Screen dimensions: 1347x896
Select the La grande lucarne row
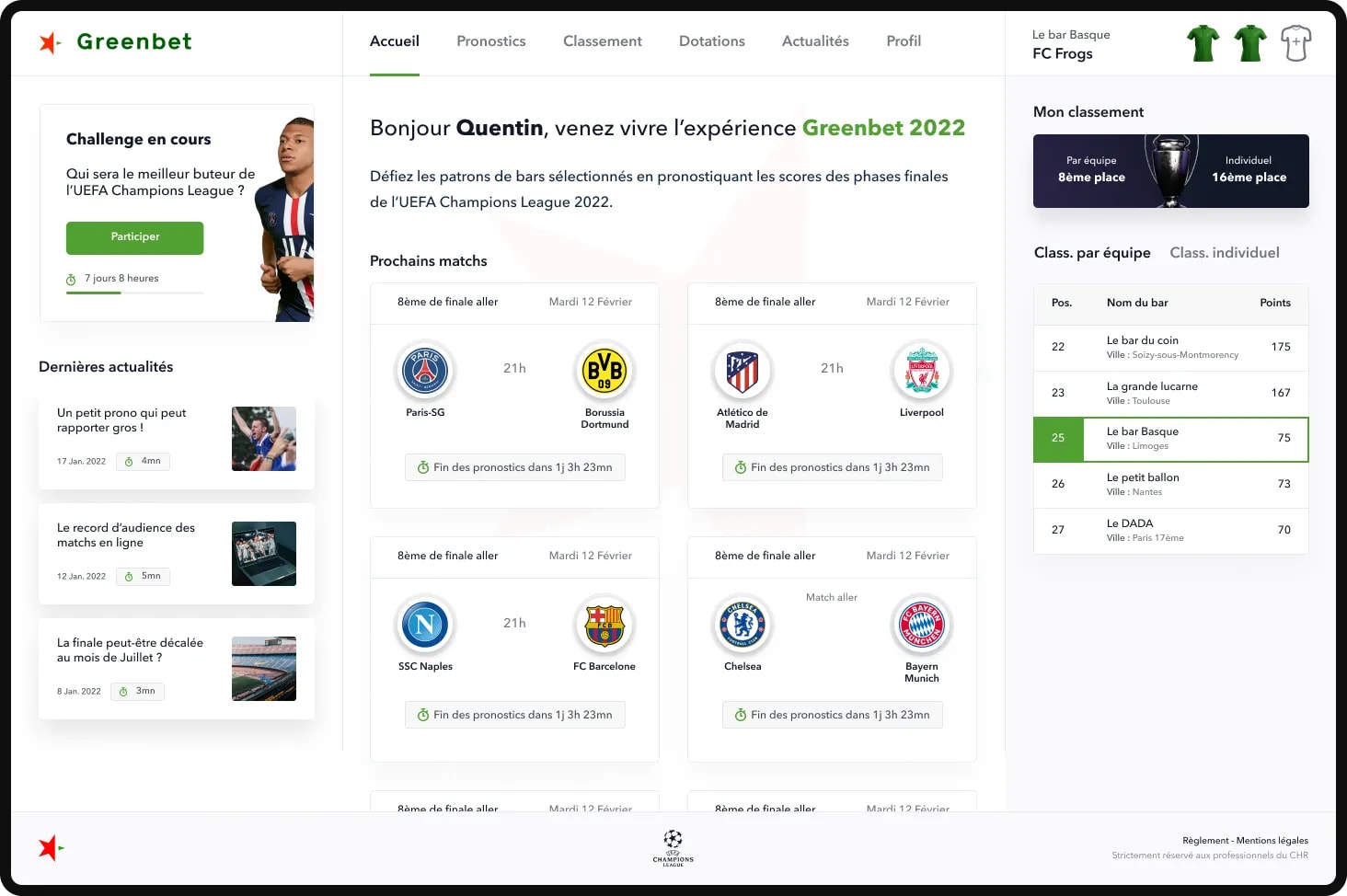[1171, 394]
